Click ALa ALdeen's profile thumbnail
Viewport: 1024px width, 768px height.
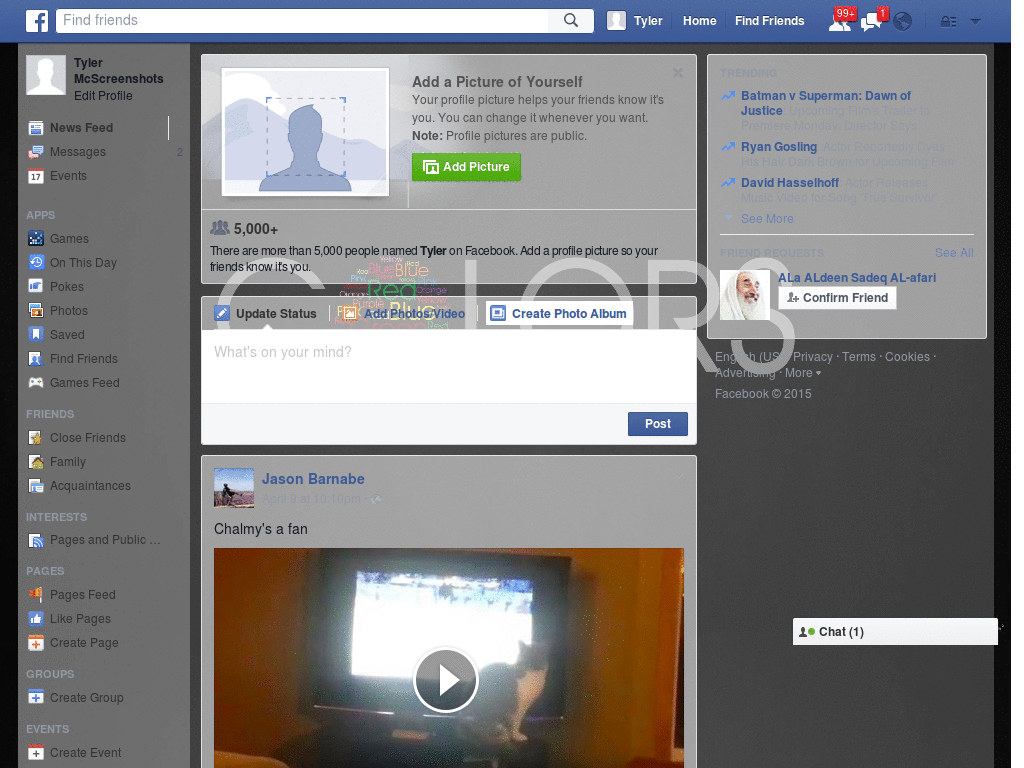[x=744, y=295]
